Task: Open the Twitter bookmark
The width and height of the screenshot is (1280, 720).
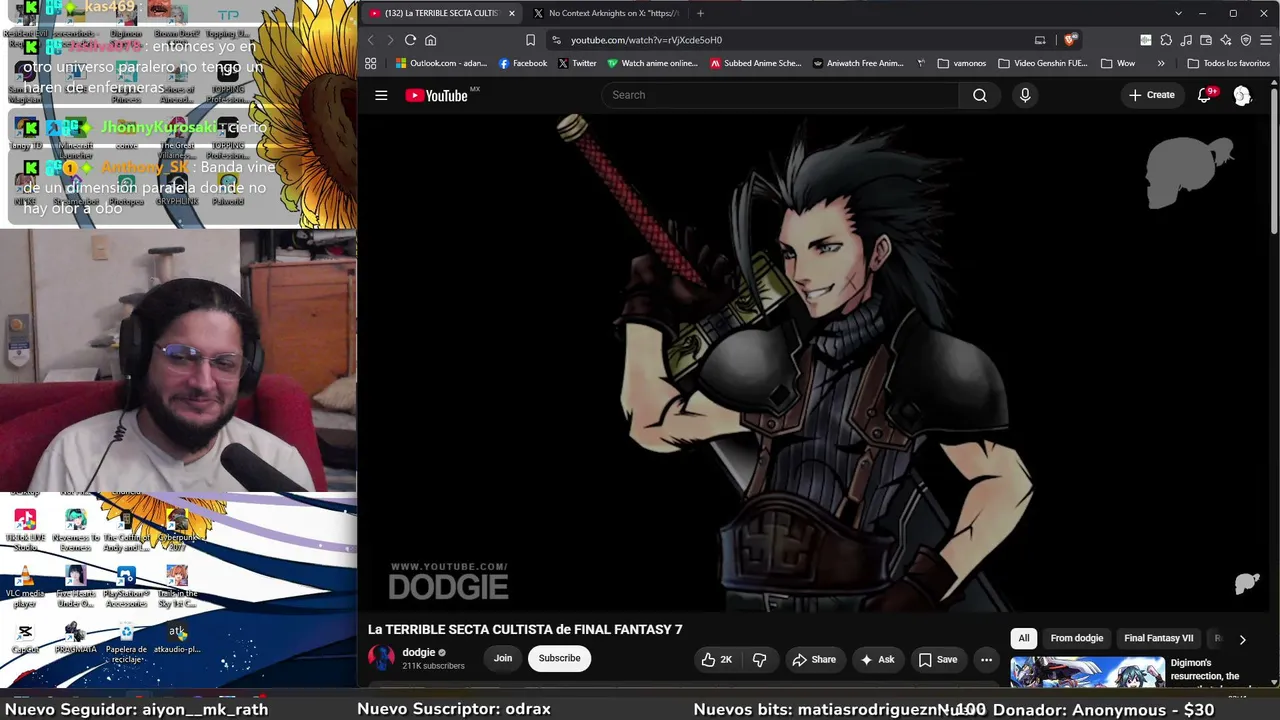Action: click(577, 63)
